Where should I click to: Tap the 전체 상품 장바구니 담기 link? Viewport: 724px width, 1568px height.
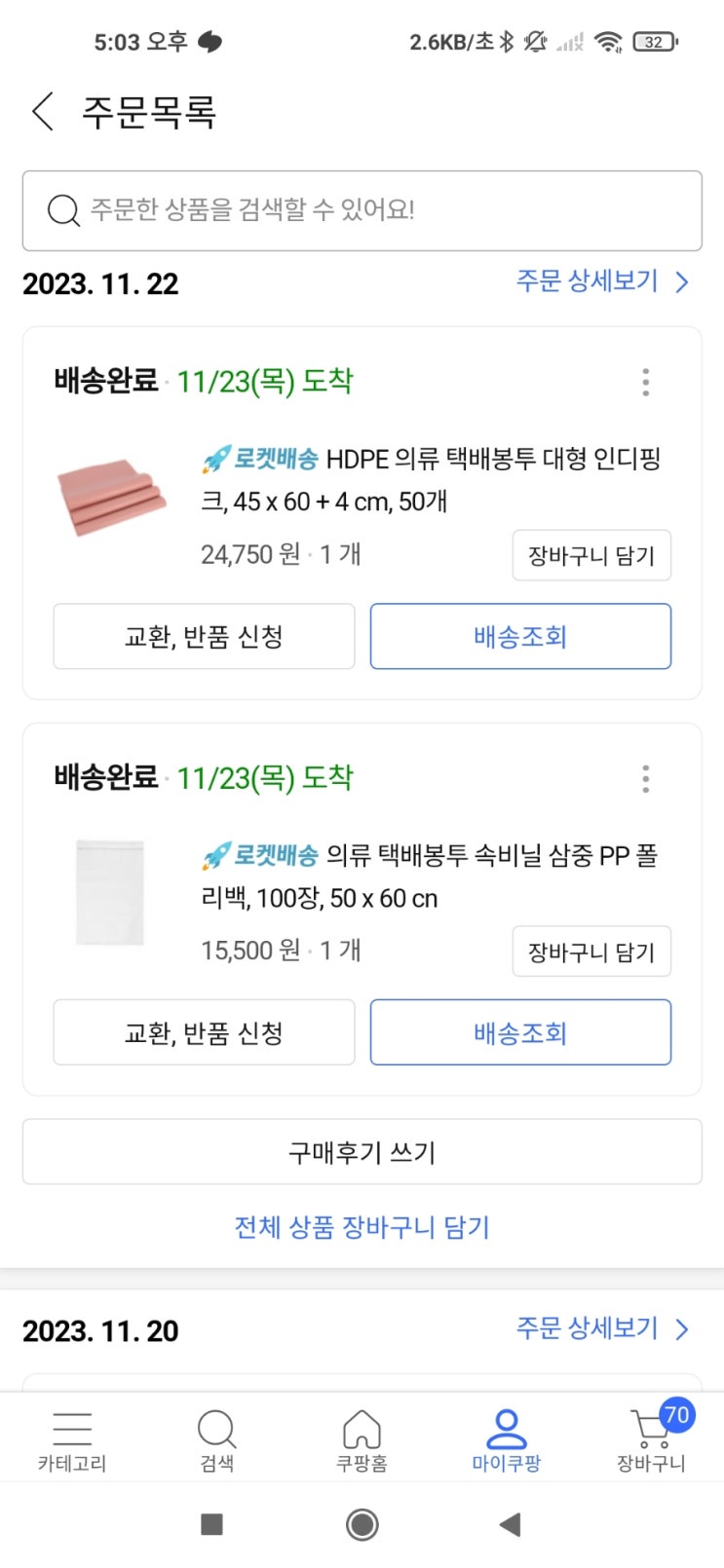click(x=362, y=1227)
